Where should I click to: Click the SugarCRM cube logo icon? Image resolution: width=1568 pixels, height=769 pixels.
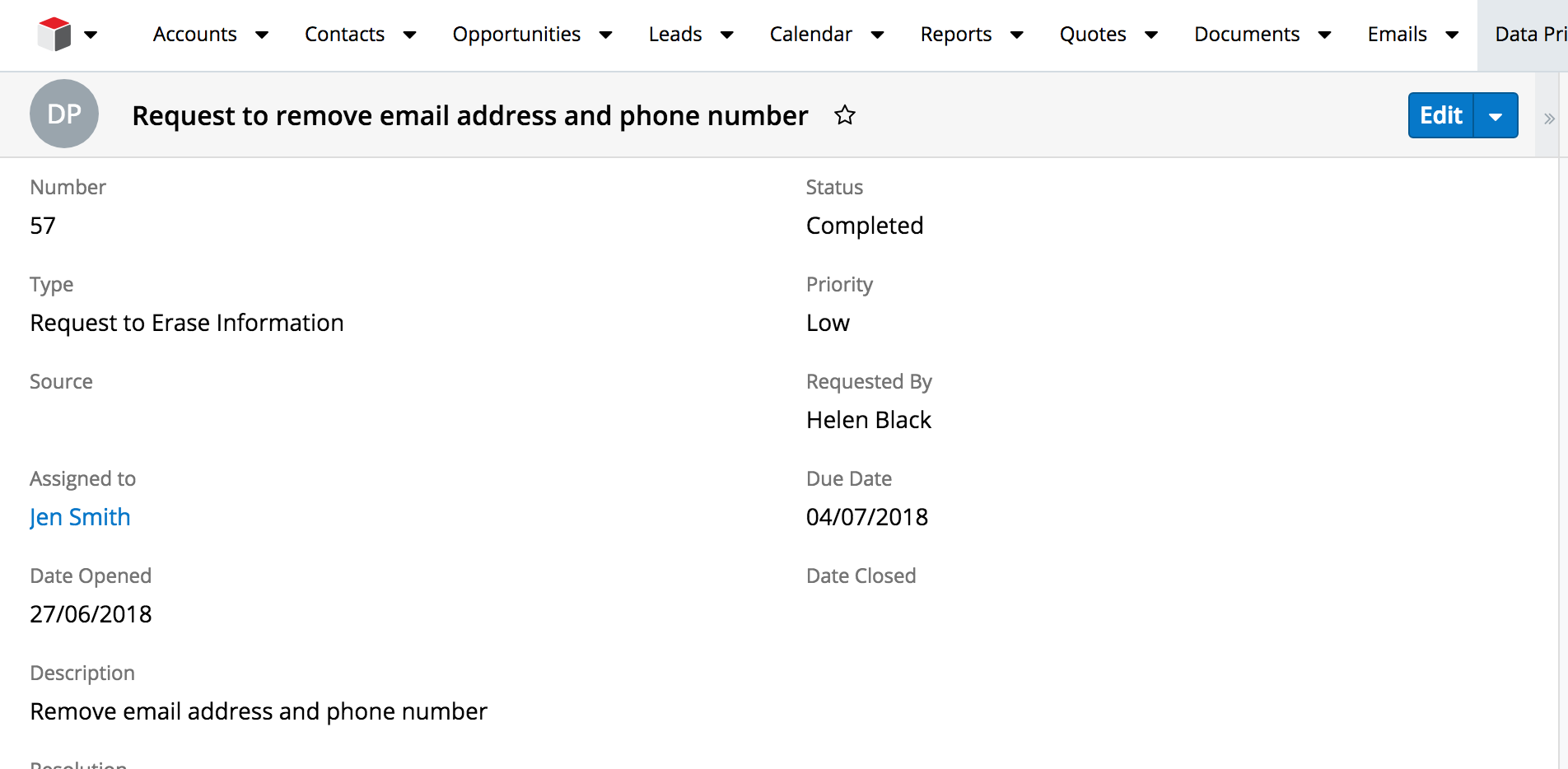54,35
